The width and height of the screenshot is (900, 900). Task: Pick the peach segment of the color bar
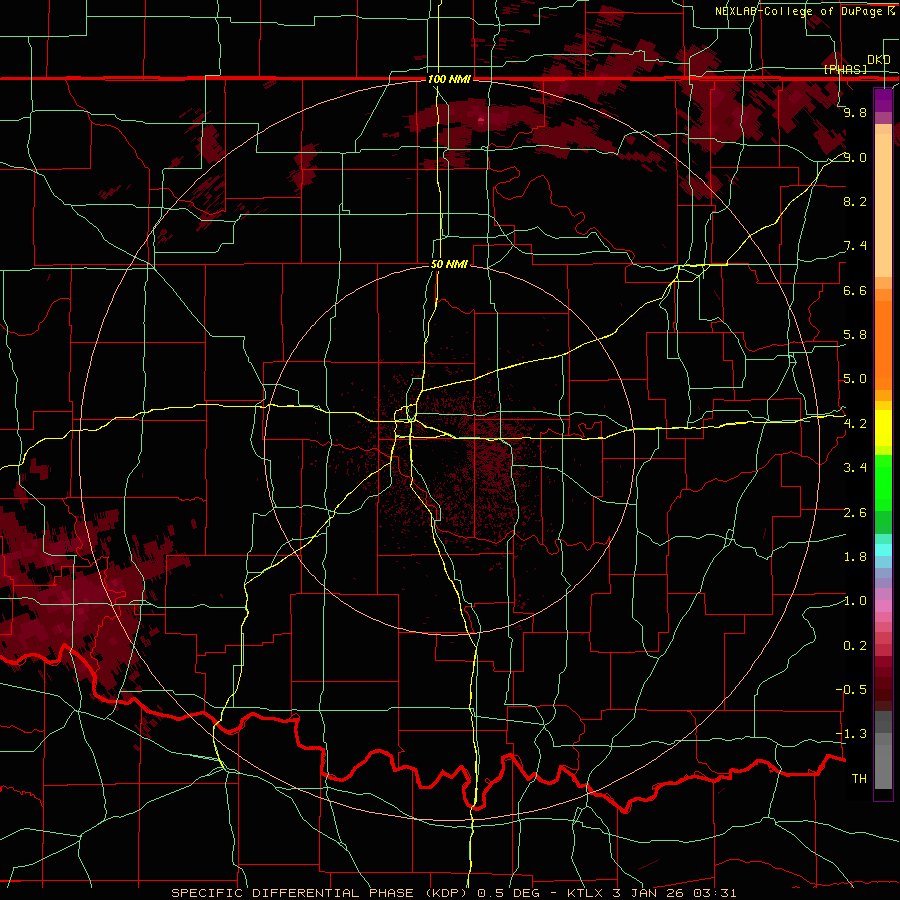point(883,207)
